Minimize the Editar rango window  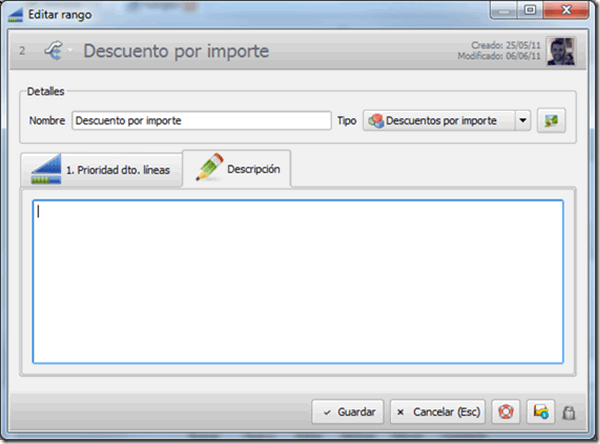pyautogui.click(x=504, y=10)
